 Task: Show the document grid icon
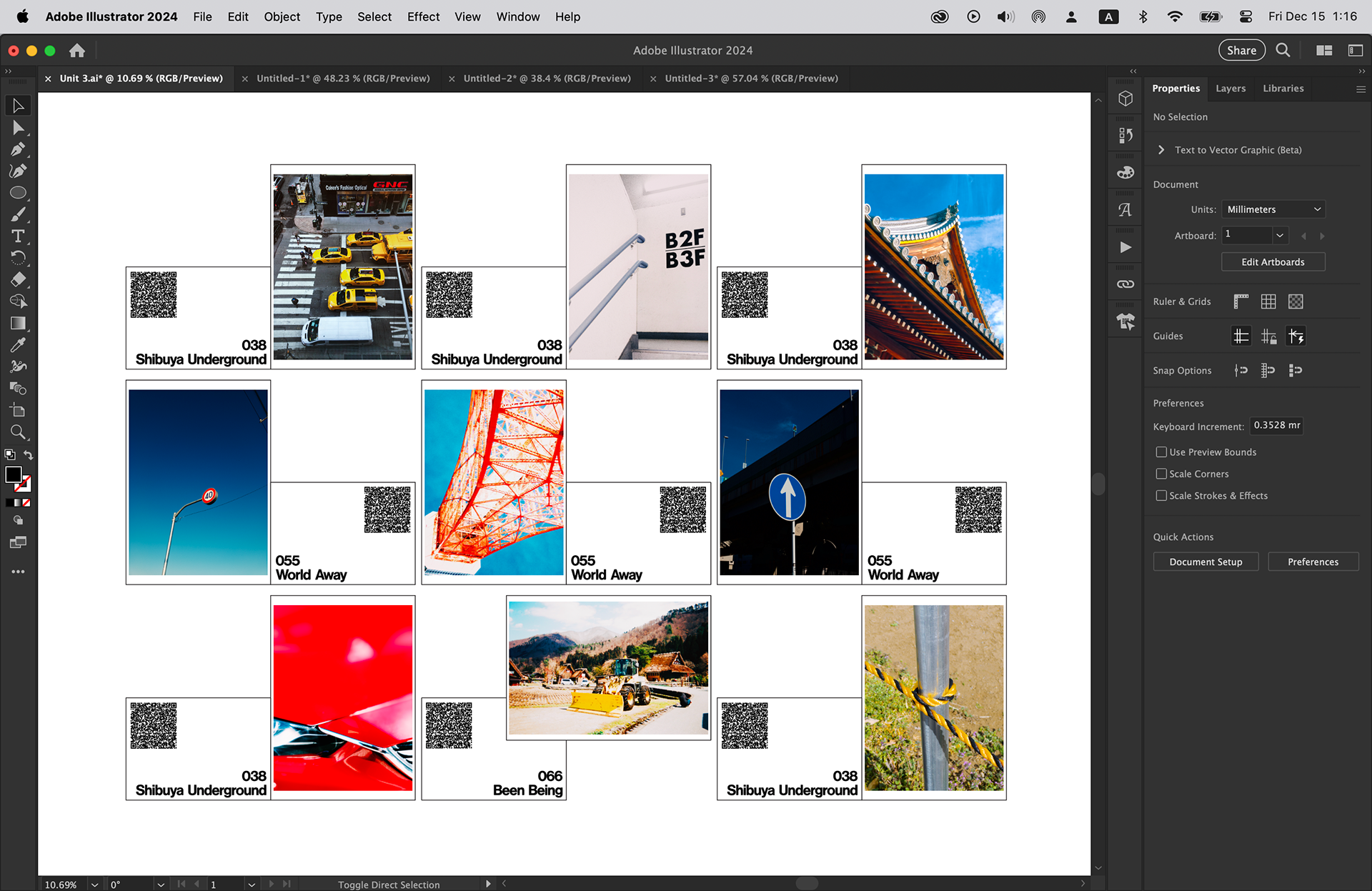pos(1268,302)
